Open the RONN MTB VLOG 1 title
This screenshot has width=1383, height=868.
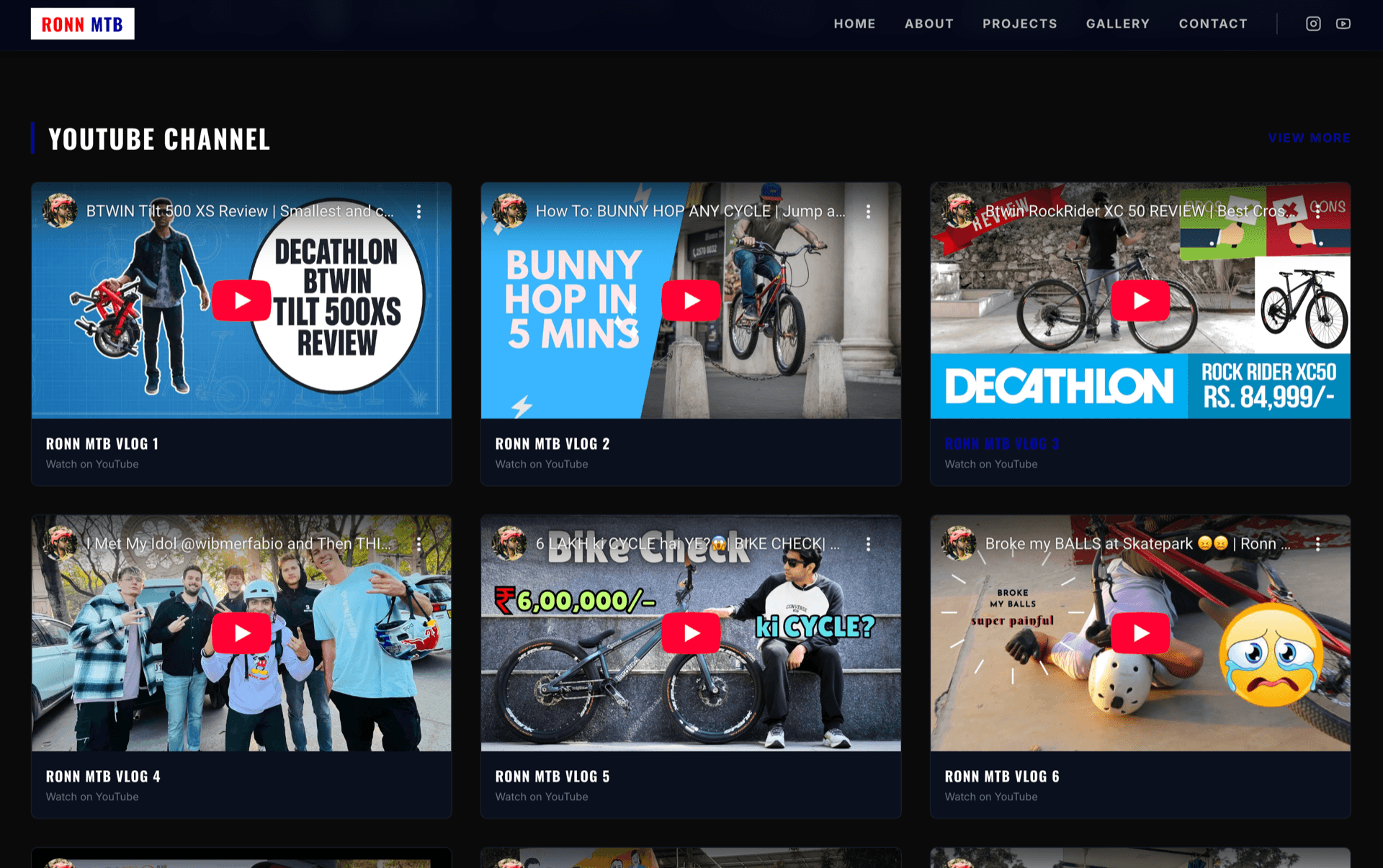tap(102, 444)
